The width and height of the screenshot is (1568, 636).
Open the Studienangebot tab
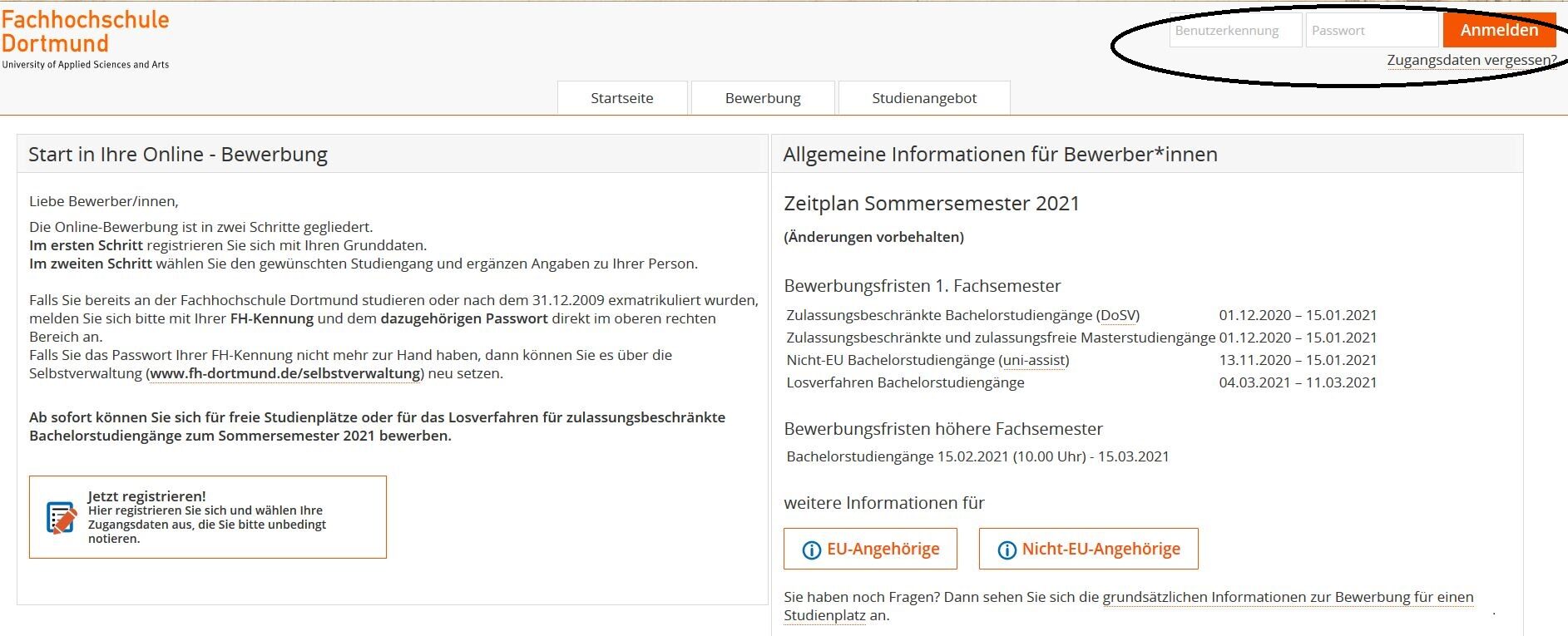pos(924,98)
